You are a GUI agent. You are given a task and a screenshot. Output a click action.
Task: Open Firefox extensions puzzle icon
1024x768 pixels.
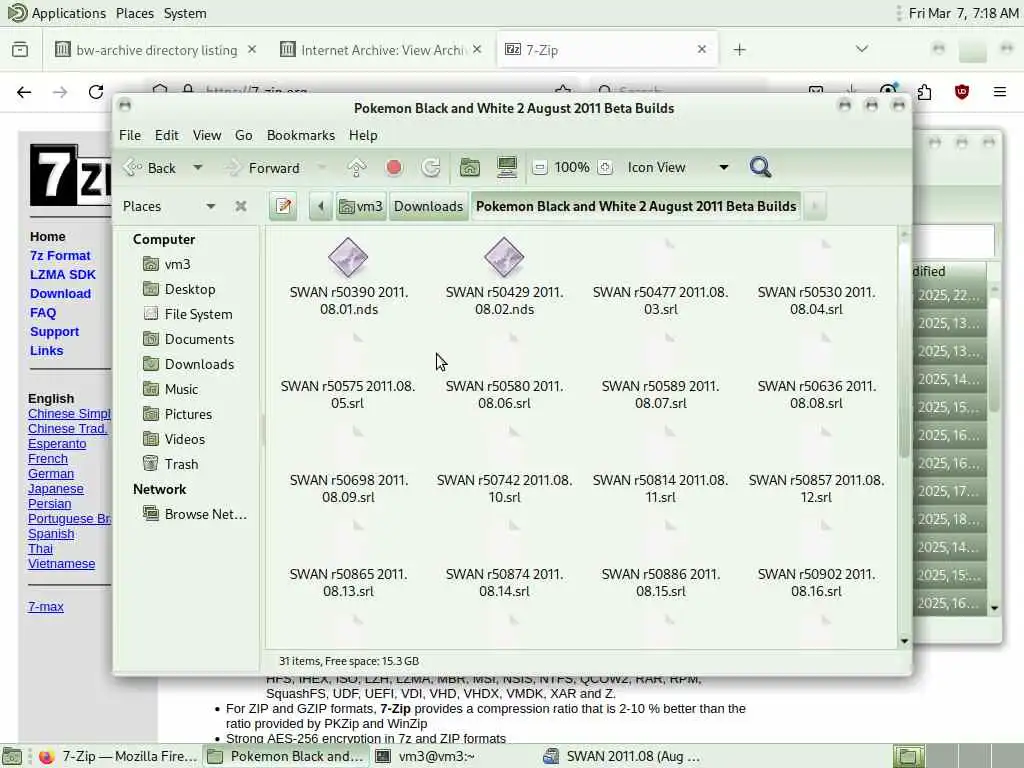point(924,92)
